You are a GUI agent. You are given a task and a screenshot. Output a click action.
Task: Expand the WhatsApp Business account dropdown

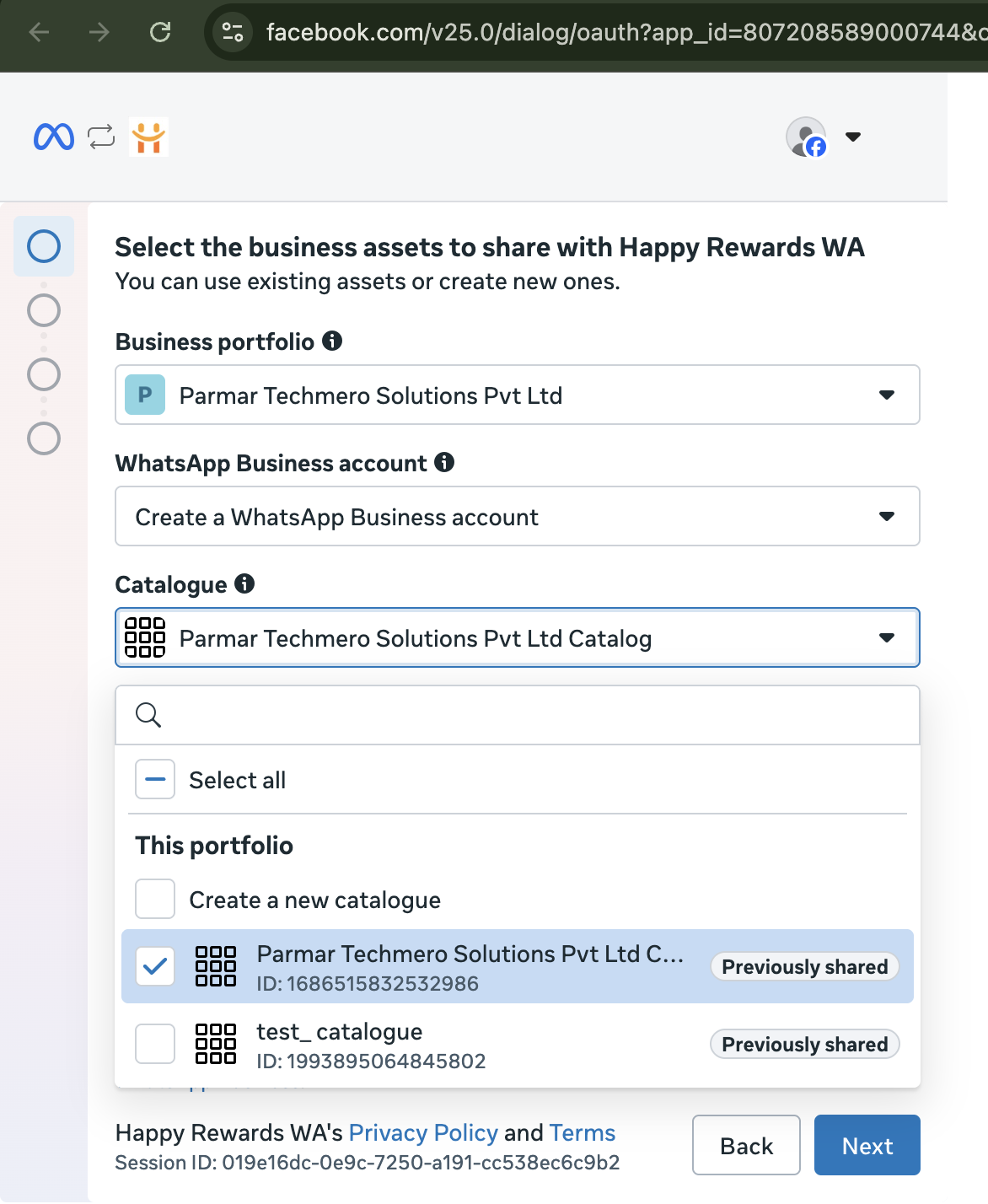[518, 516]
